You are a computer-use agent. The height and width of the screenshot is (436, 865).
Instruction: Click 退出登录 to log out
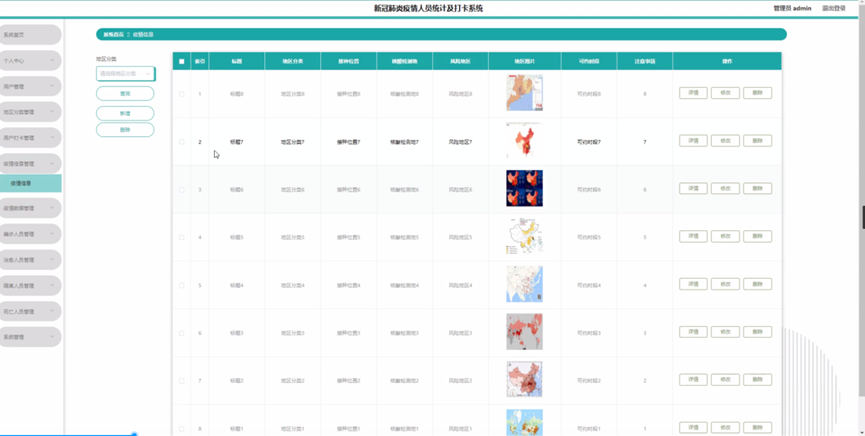[834, 8]
